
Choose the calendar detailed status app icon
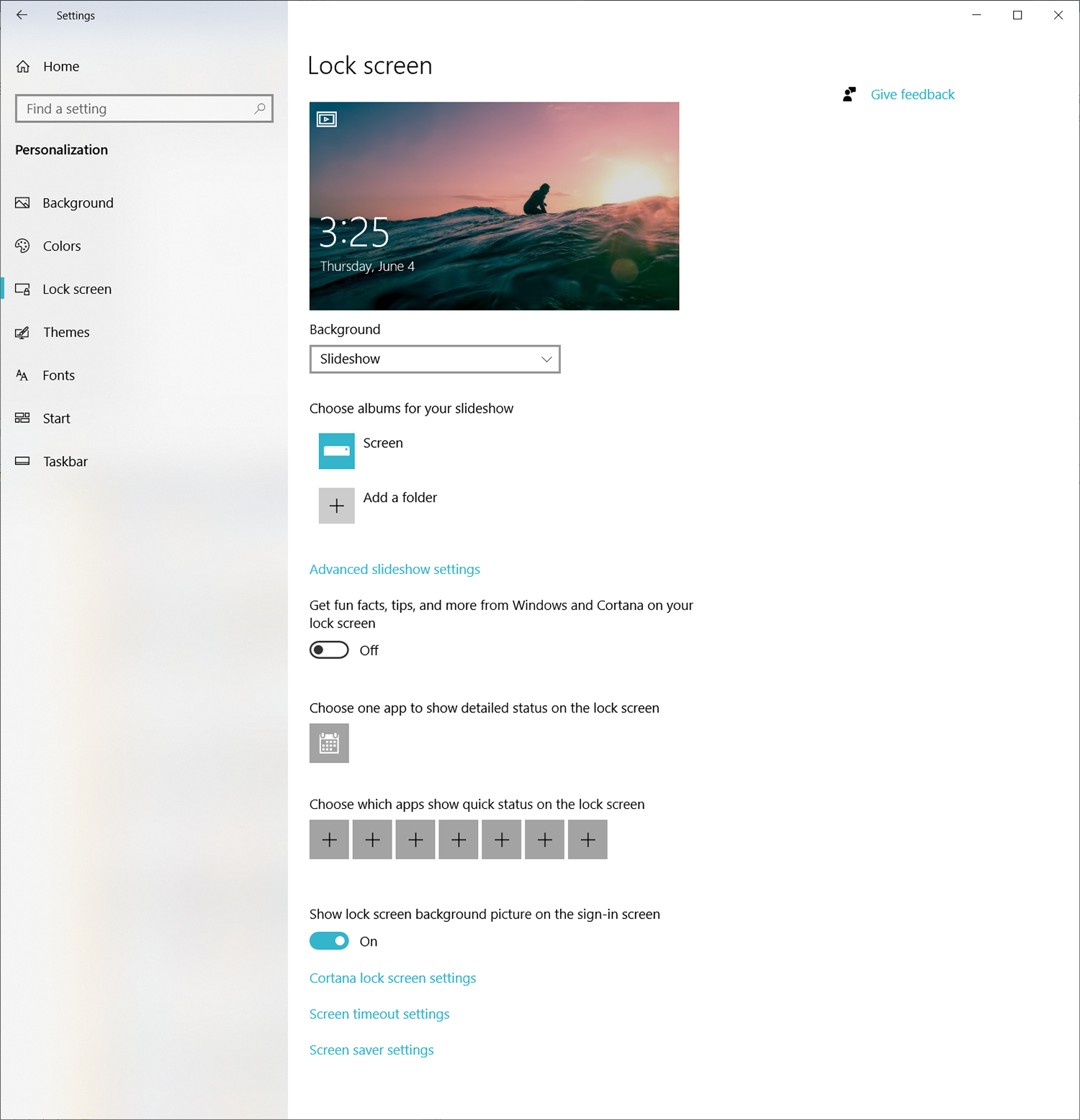329,743
